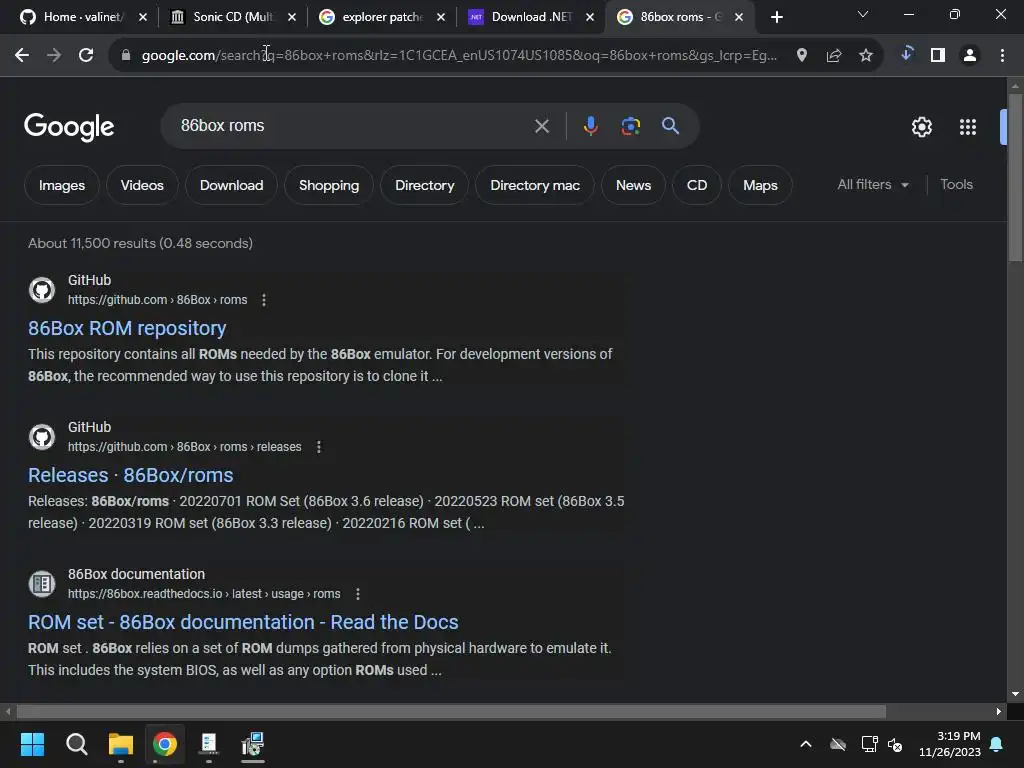Search by image with Google Lens
Image resolution: width=1024 pixels, height=768 pixels.
pyautogui.click(x=630, y=126)
